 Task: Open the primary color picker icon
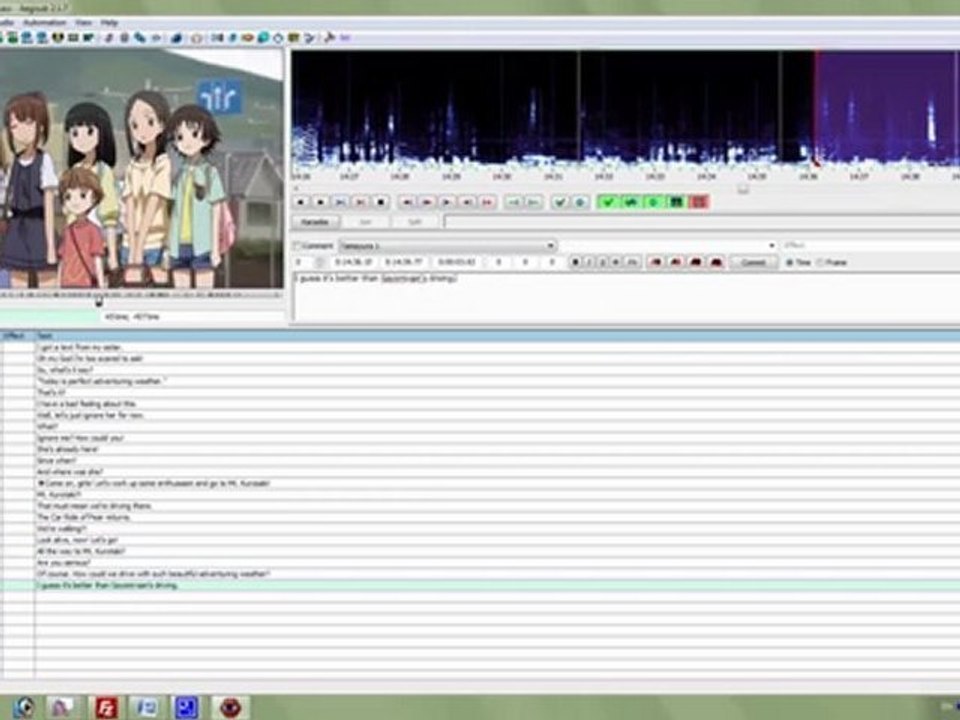coord(656,262)
